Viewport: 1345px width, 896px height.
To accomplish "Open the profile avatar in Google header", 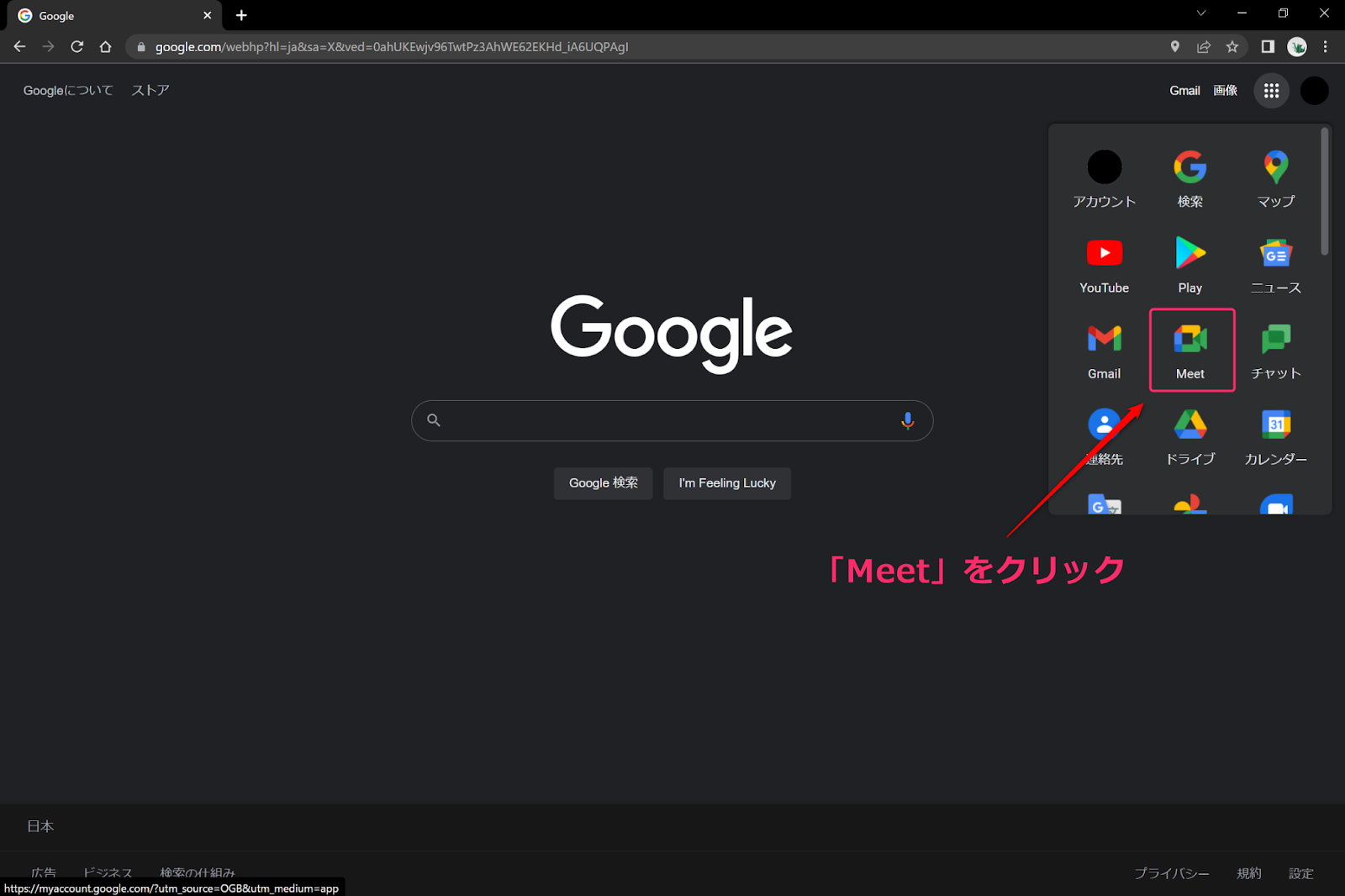I will [x=1314, y=91].
